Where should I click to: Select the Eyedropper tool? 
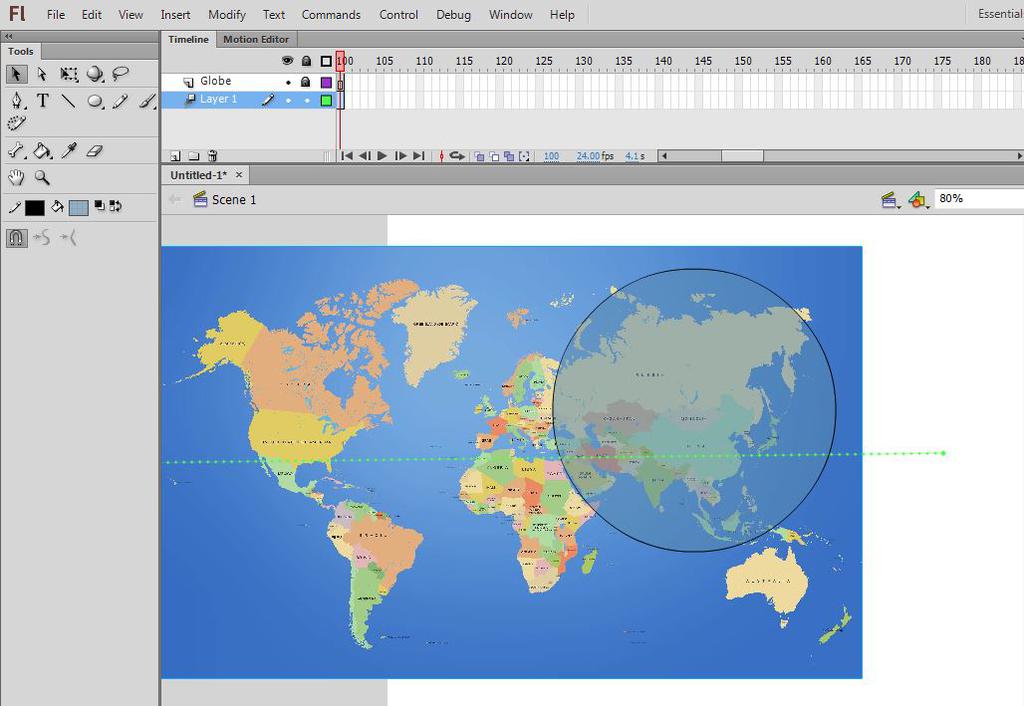68,150
